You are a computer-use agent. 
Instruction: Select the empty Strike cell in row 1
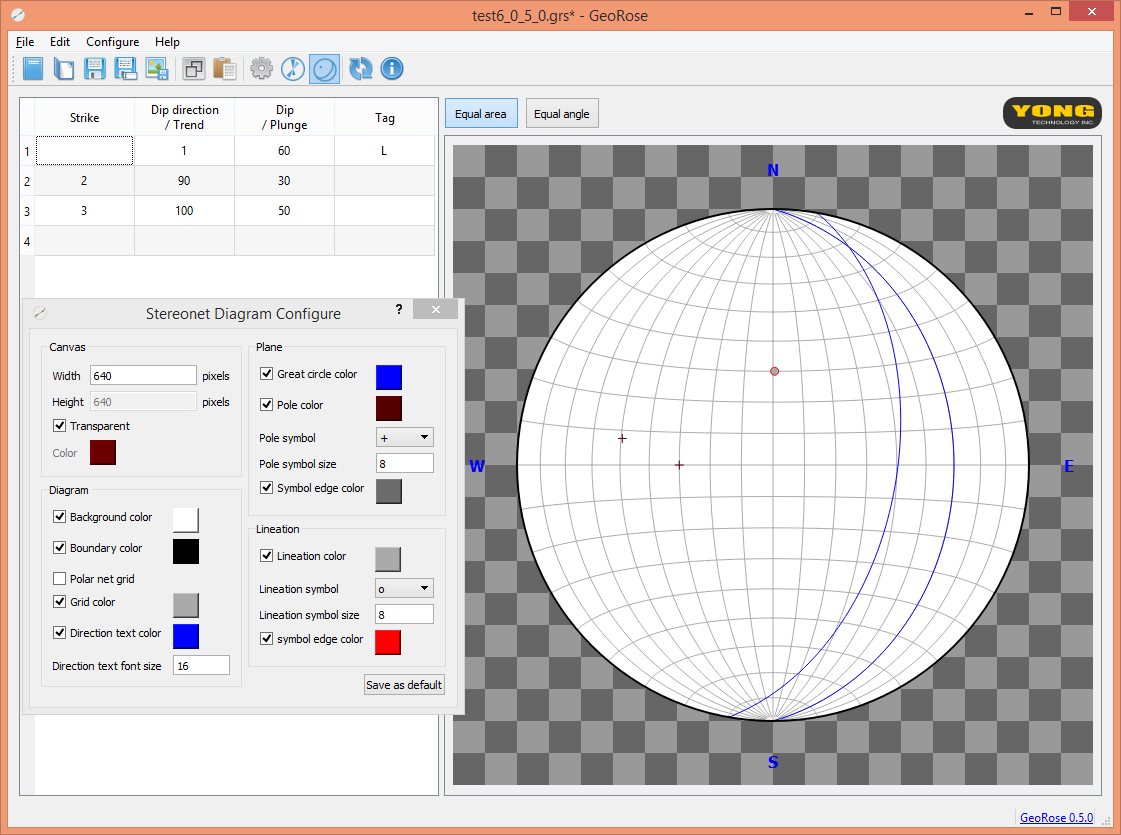[x=84, y=151]
